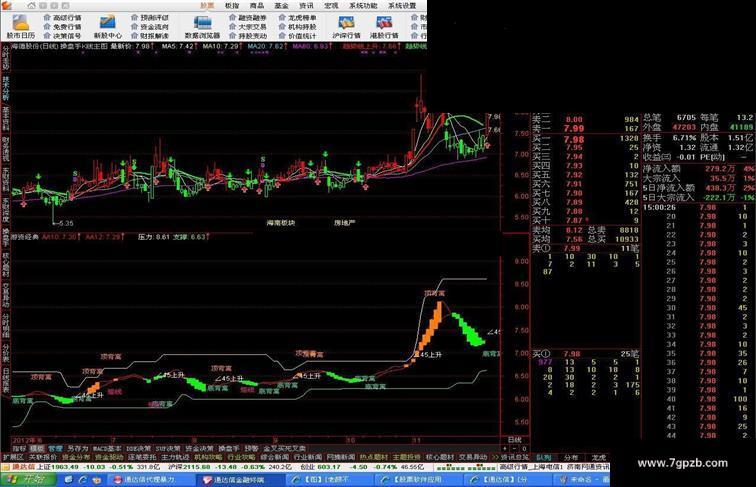This screenshot has height=487, width=756.
Task: Open 持股变动 from the toolbar
Action: (x=248, y=36)
